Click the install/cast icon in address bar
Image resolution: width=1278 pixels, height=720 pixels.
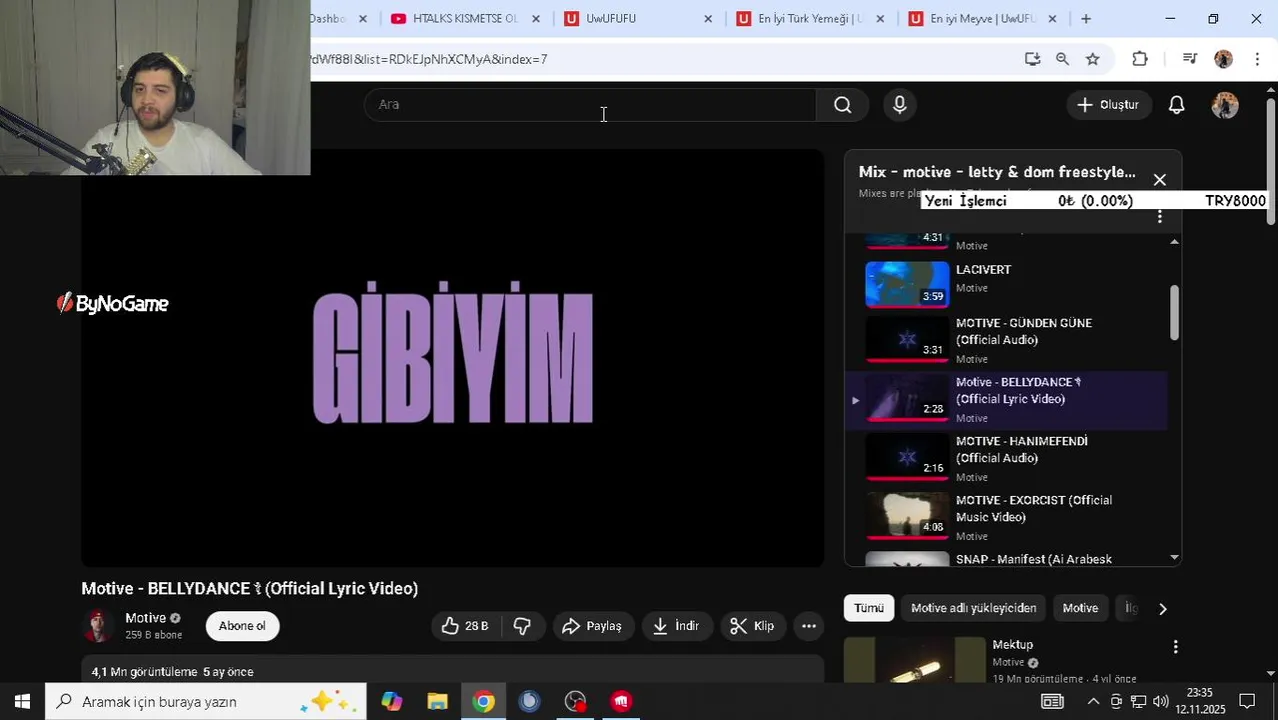tap(1033, 59)
